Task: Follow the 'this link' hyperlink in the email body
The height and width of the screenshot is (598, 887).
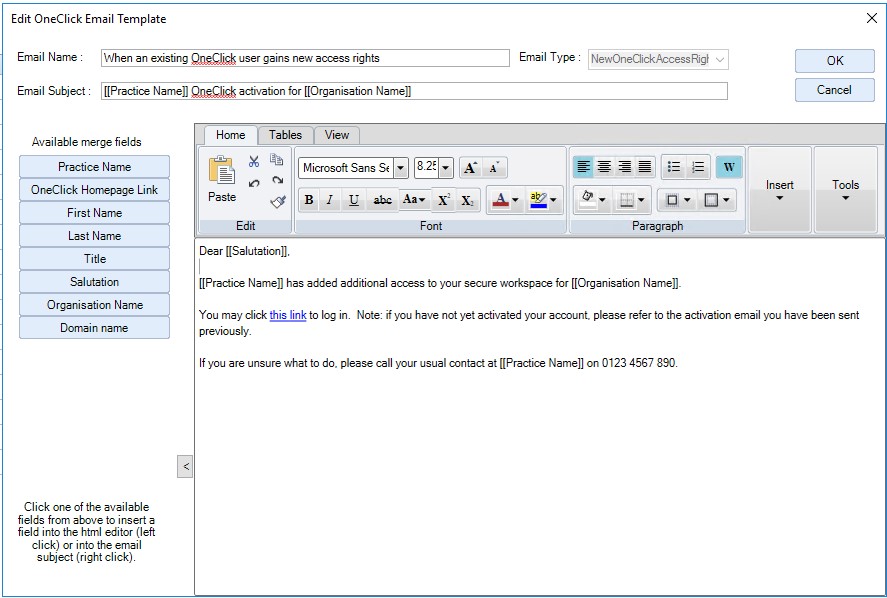Action: (x=288, y=315)
